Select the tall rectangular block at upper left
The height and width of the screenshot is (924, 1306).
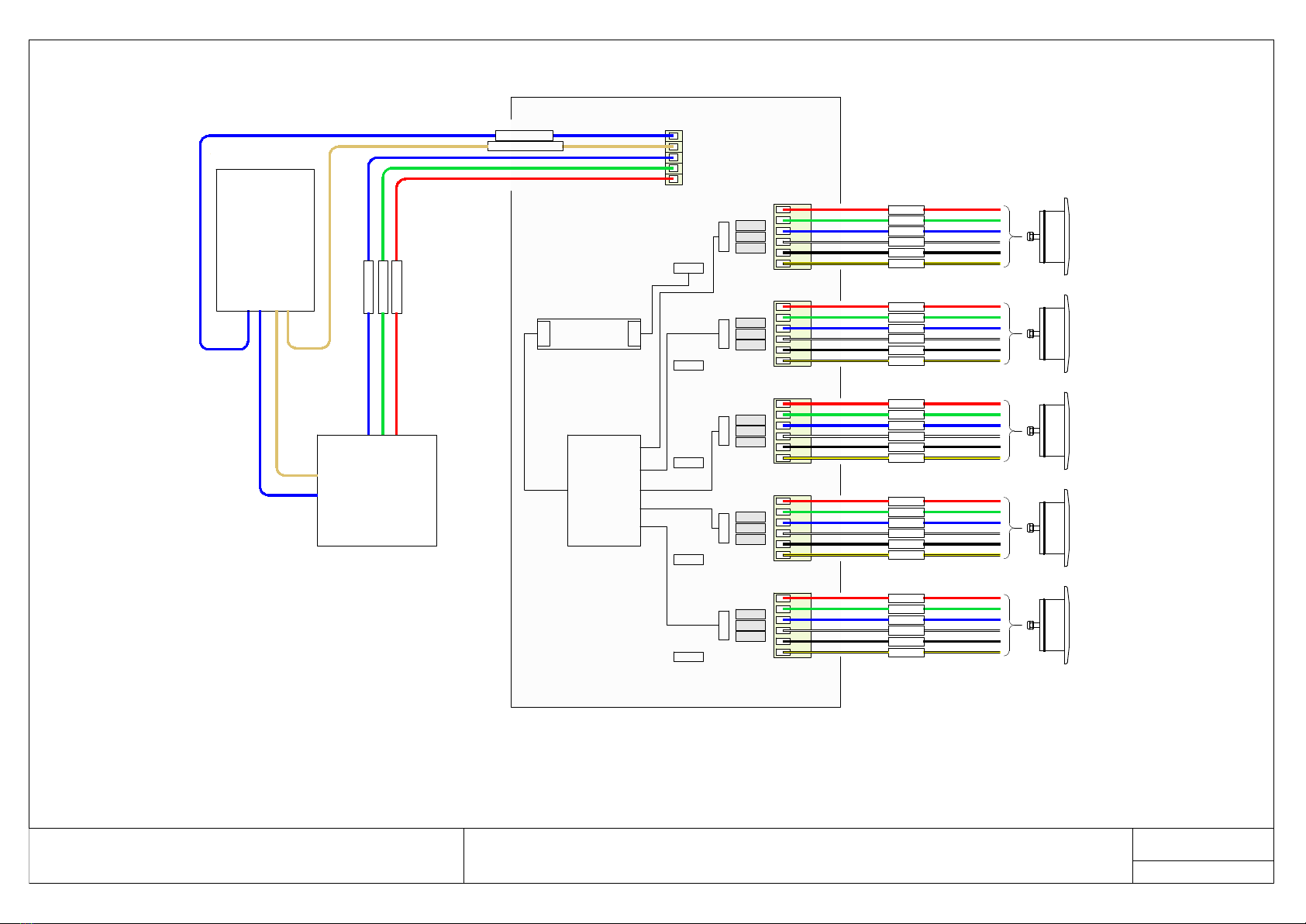265,240
